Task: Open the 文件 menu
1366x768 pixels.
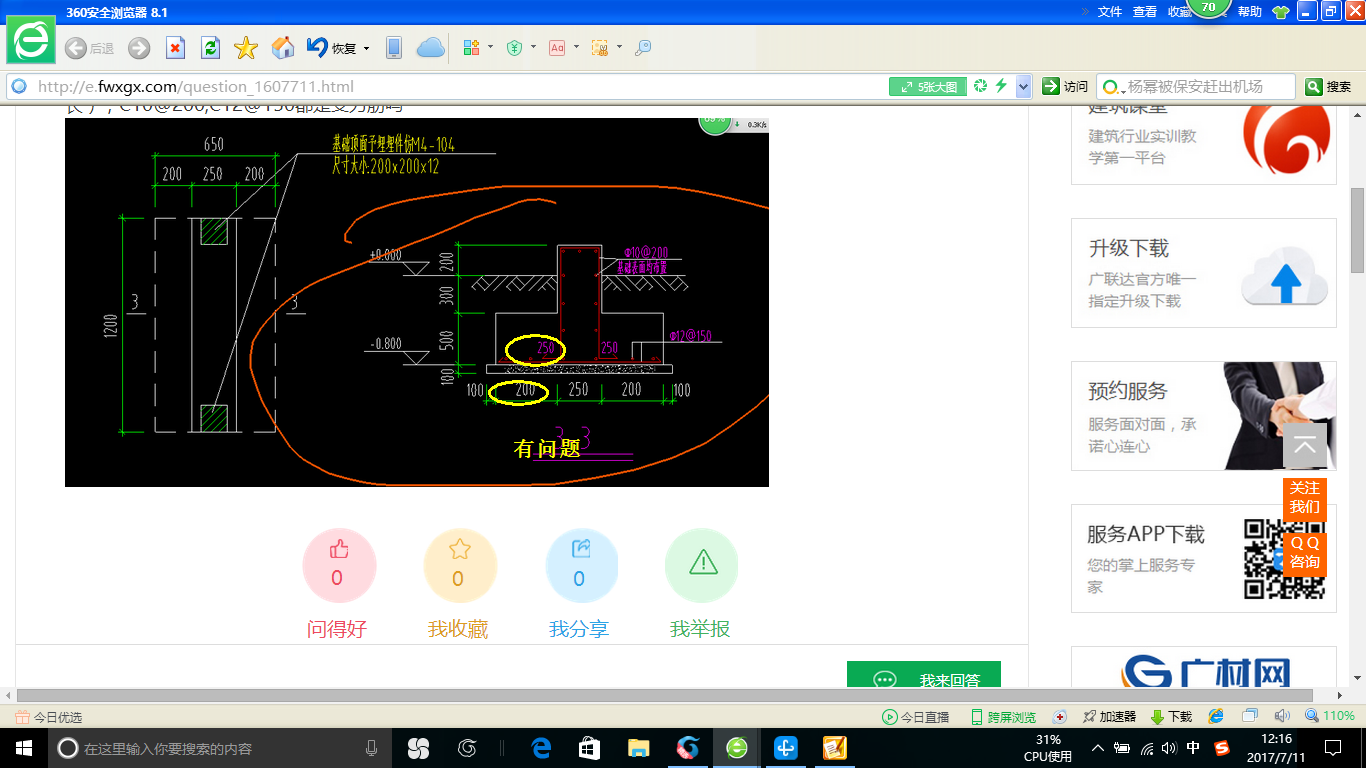Action: coord(1110,12)
